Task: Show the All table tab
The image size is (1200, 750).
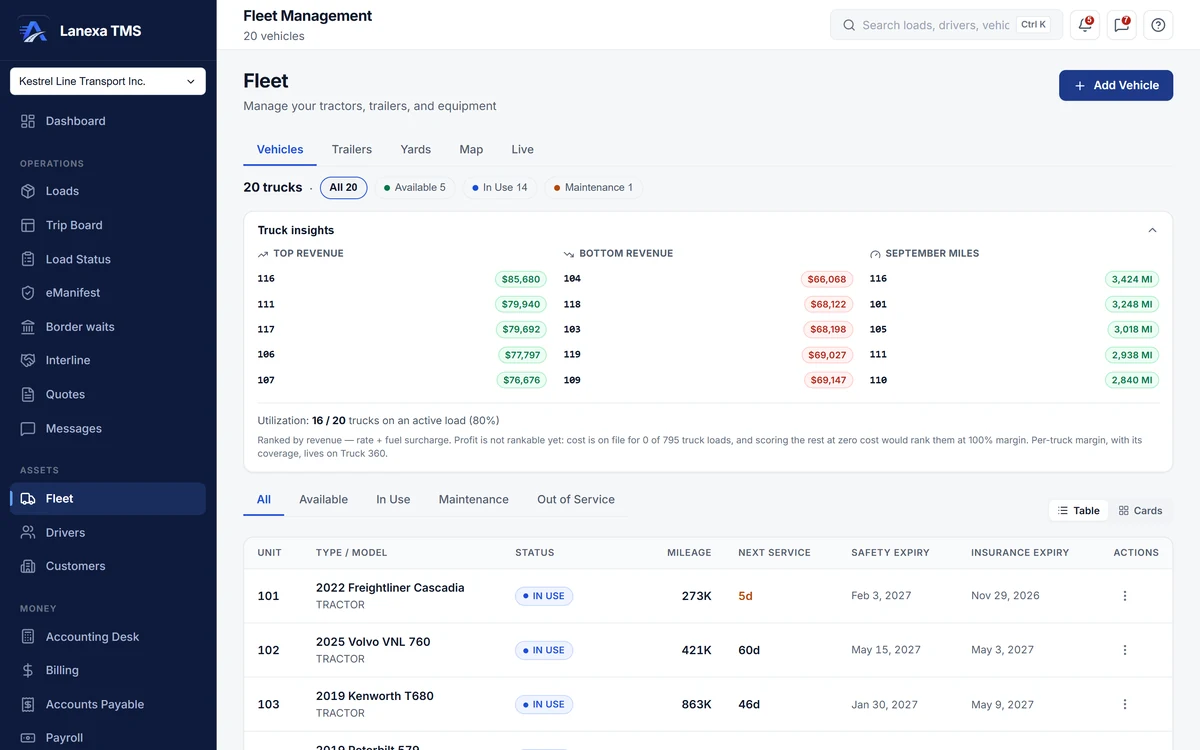Action: [264, 499]
